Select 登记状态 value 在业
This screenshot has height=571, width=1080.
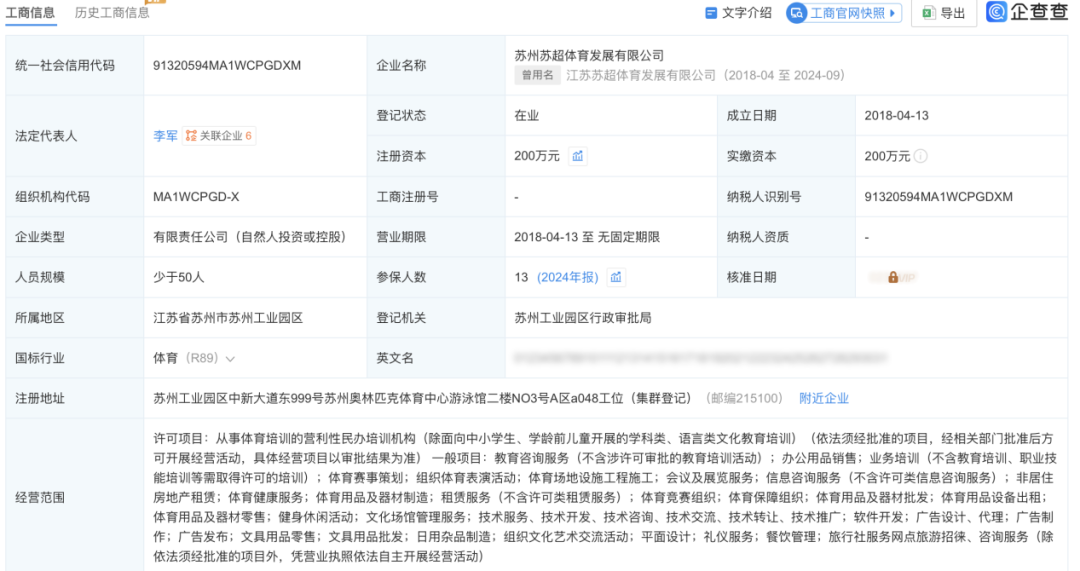[526, 116]
